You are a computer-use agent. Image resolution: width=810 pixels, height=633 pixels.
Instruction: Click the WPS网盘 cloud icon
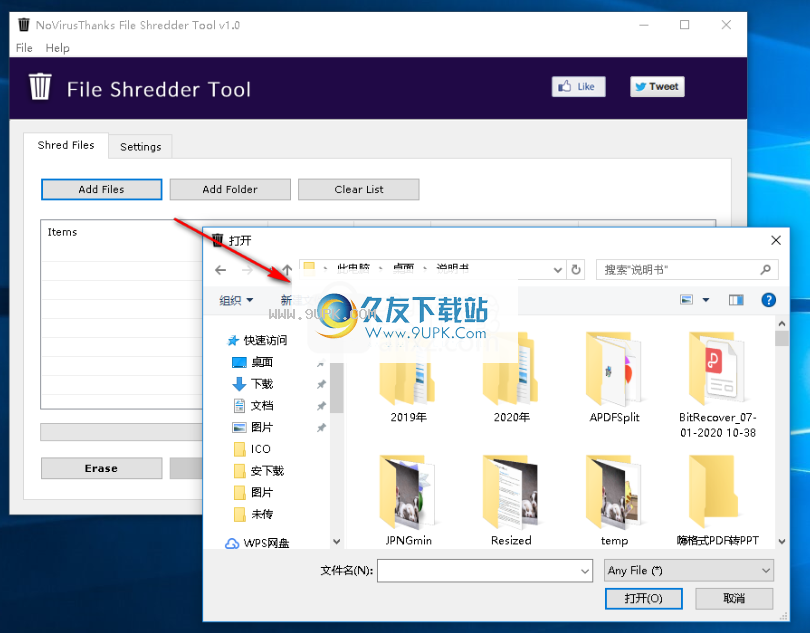point(232,544)
